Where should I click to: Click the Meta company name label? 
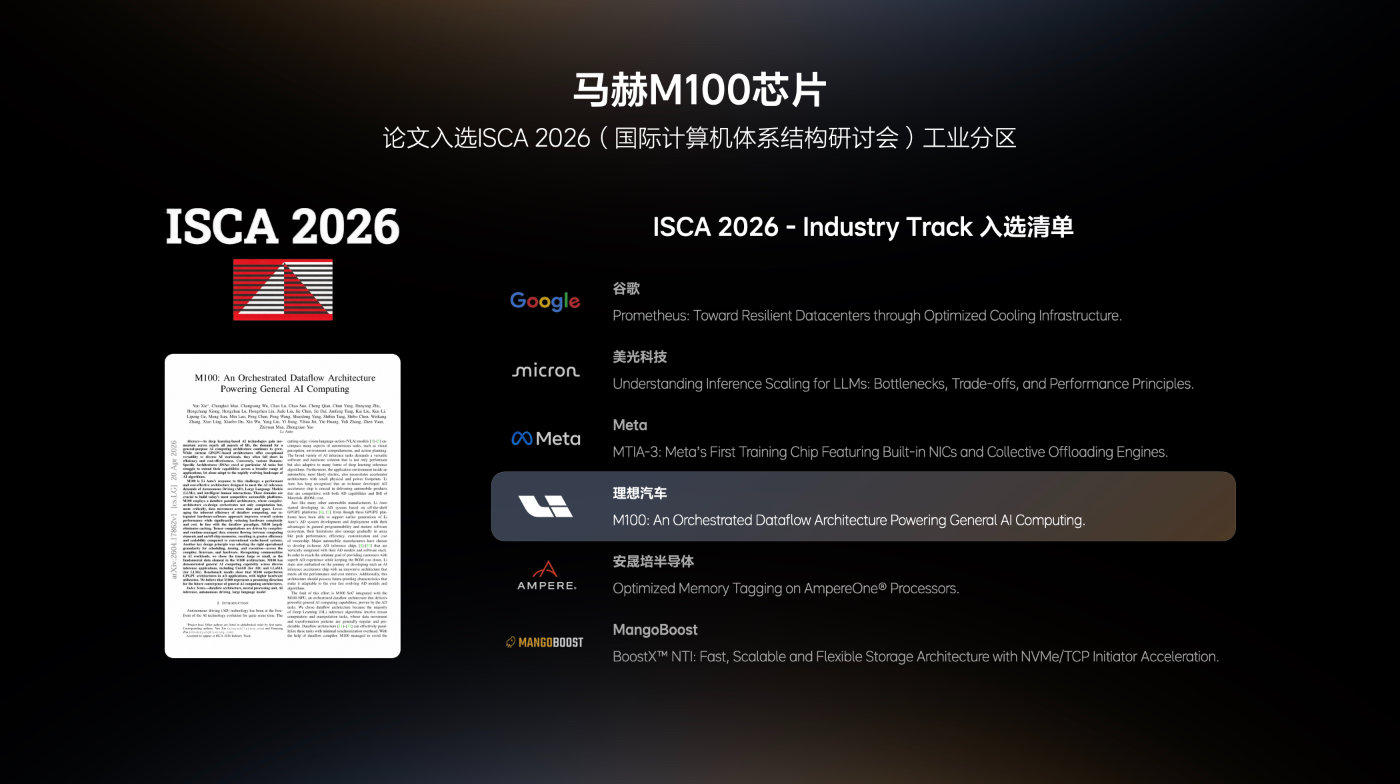click(630, 425)
